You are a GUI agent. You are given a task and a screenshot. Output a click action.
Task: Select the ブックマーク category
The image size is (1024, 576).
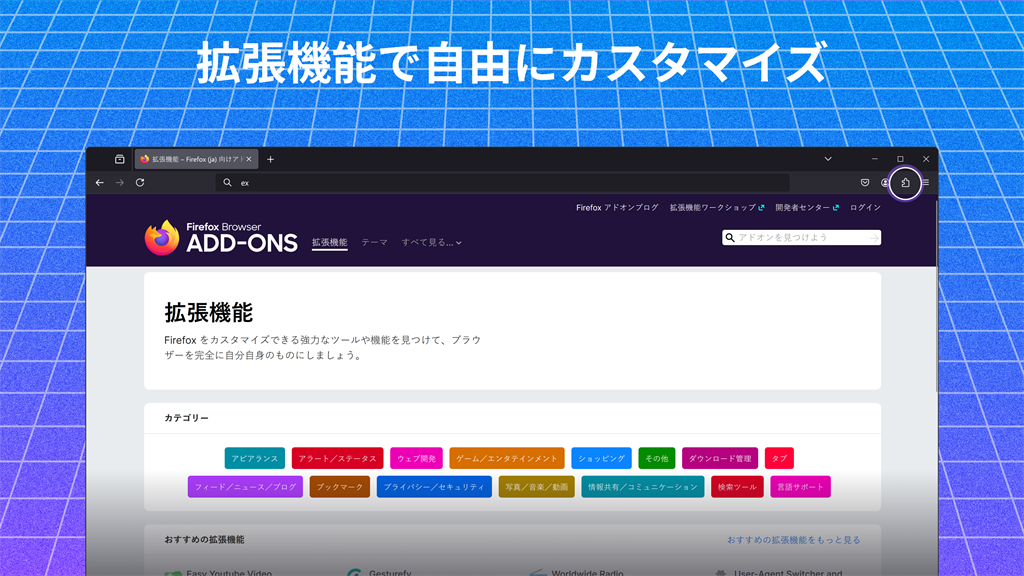point(340,487)
